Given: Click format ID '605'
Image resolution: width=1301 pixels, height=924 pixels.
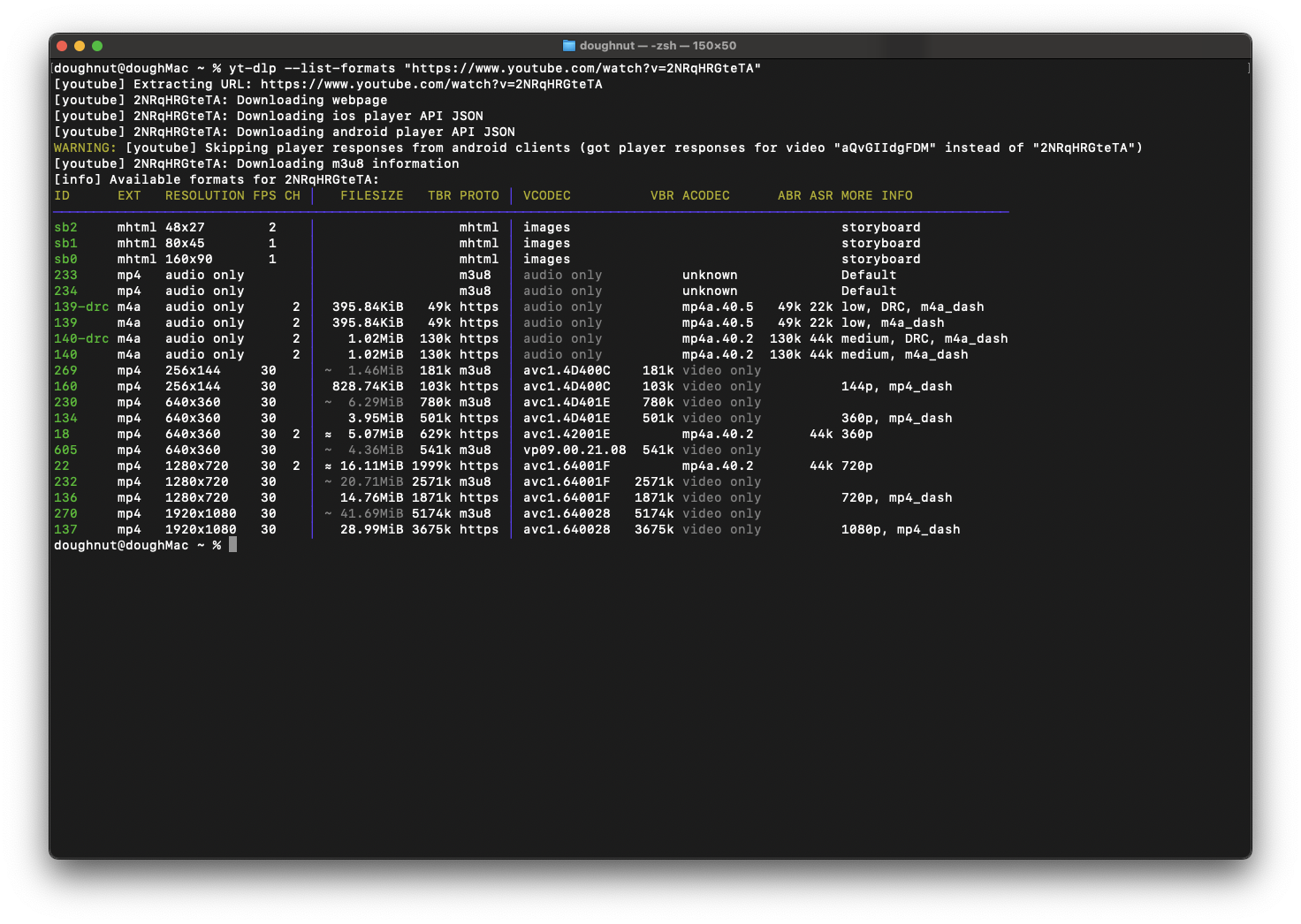Looking at the screenshot, I should 65,450.
